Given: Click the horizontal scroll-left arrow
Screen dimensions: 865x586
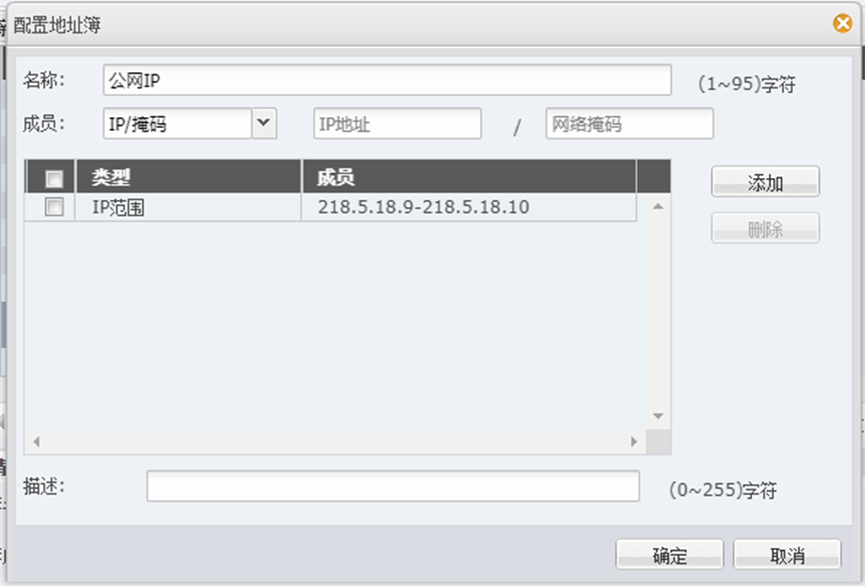Looking at the screenshot, I should [x=36, y=441].
